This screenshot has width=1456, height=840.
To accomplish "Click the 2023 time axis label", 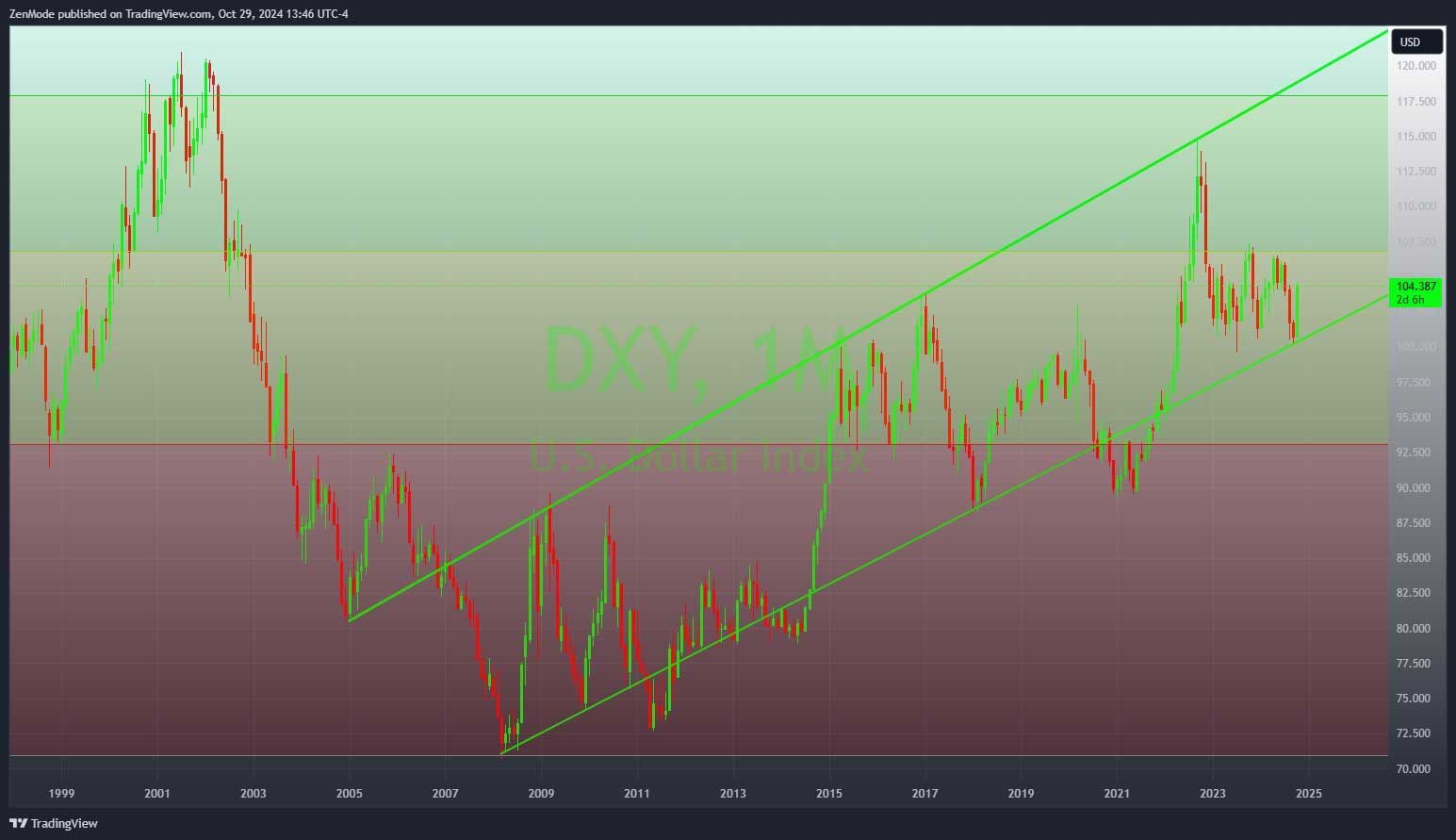I will click(1213, 794).
